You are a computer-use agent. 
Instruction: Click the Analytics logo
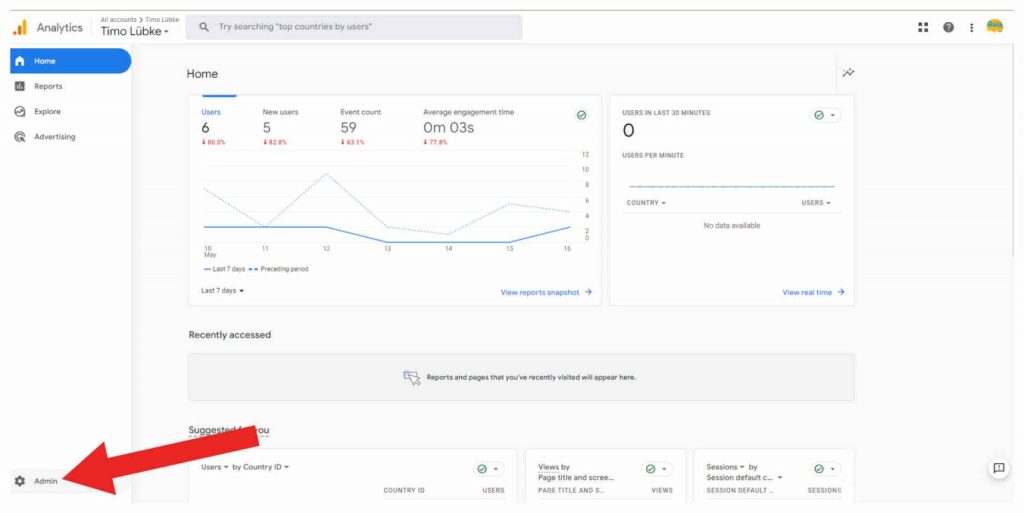[x=20, y=27]
